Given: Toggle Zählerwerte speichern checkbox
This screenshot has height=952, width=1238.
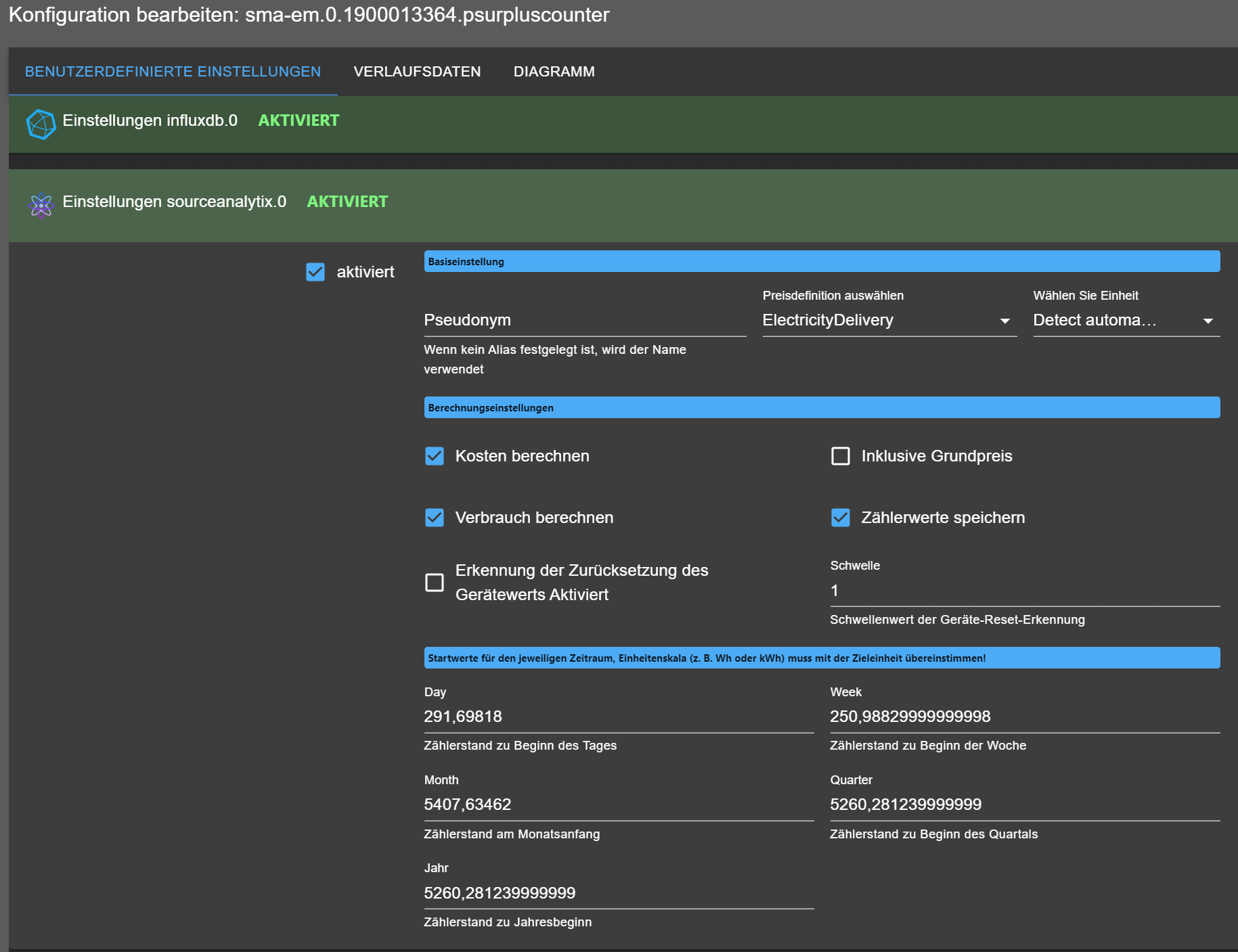Looking at the screenshot, I should pyautogui.click(x=841, y=518).
